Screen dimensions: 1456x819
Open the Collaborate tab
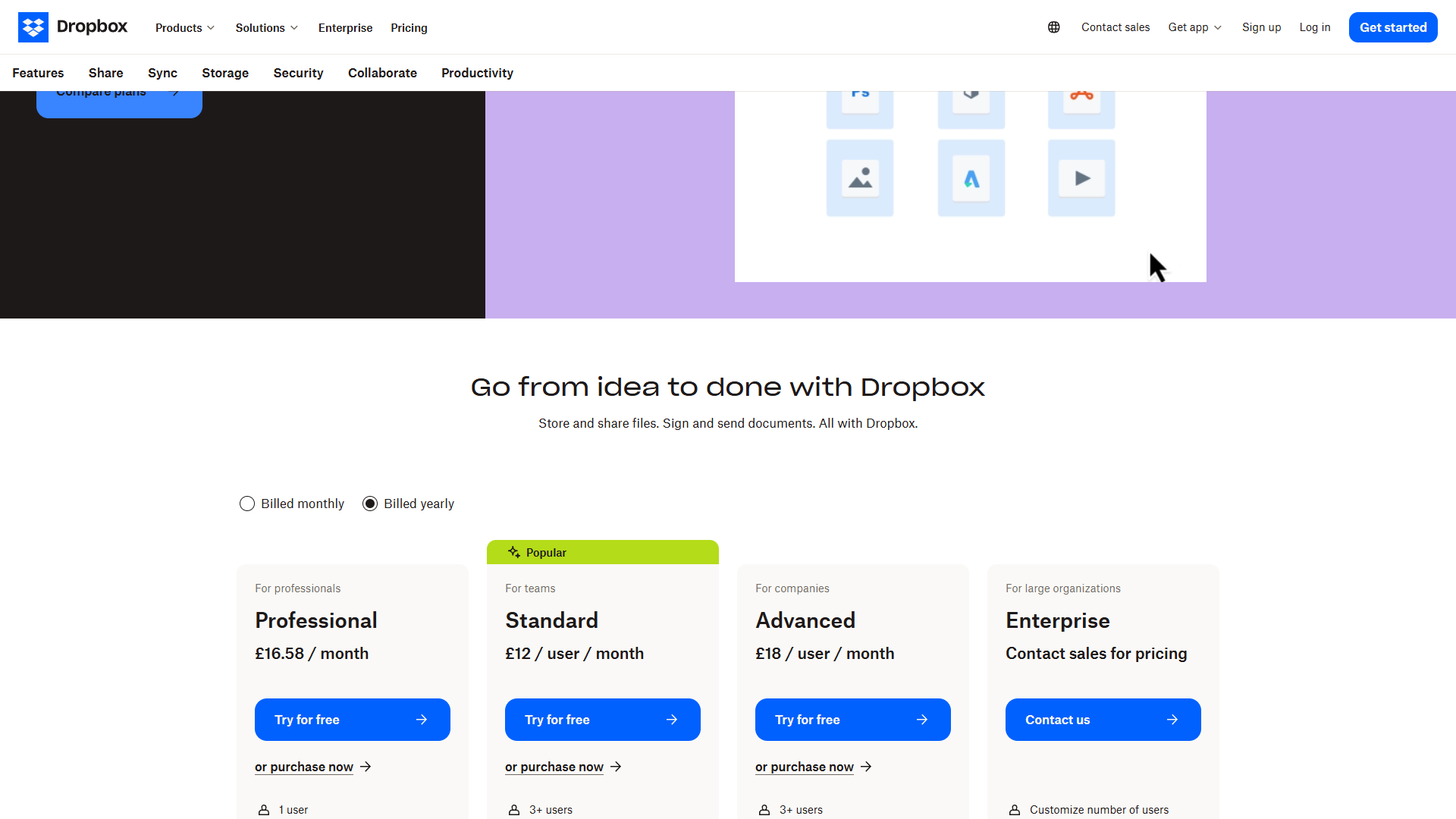tap(382, 73)
